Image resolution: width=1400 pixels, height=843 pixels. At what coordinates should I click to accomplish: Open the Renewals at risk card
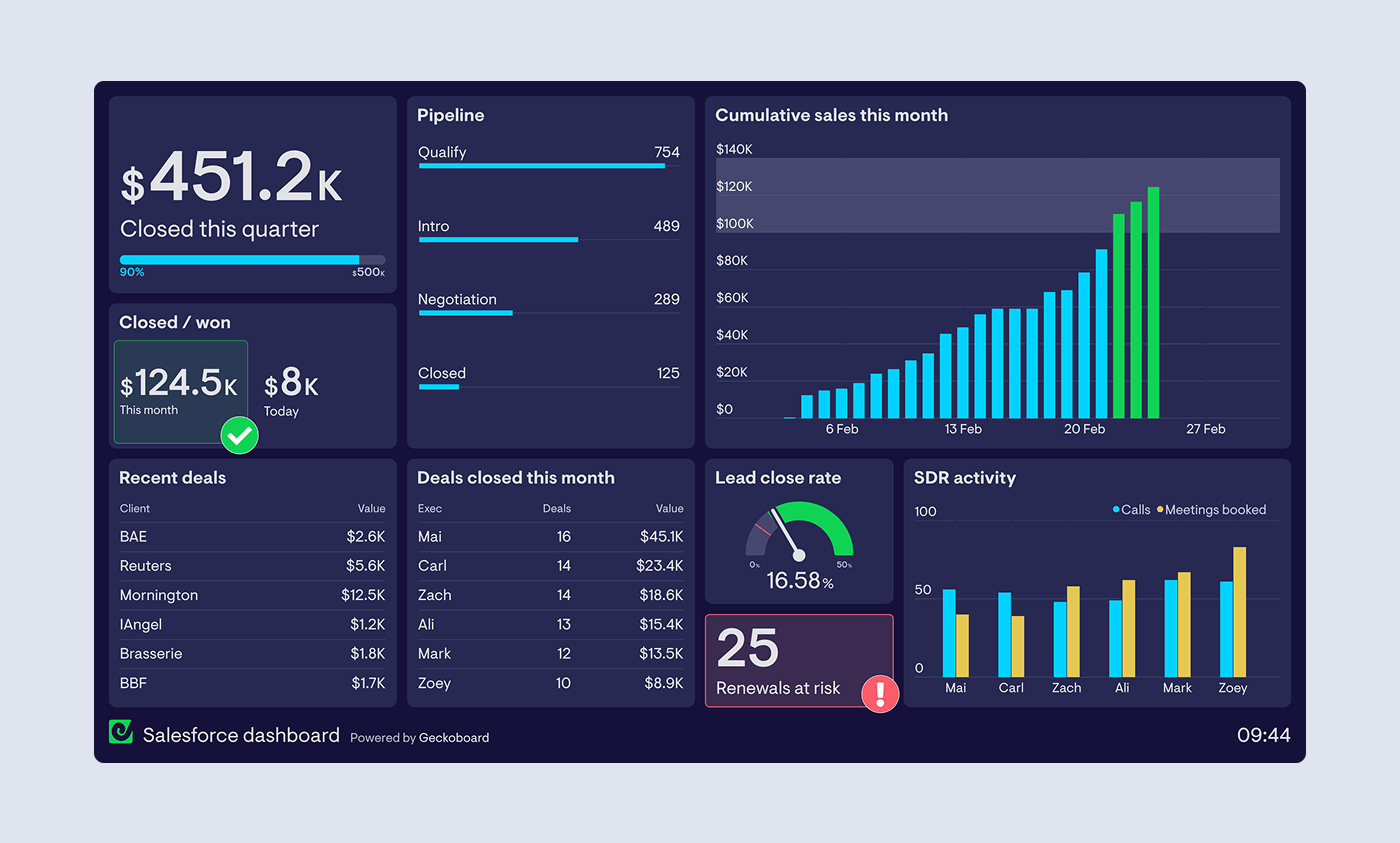point(798,660)
